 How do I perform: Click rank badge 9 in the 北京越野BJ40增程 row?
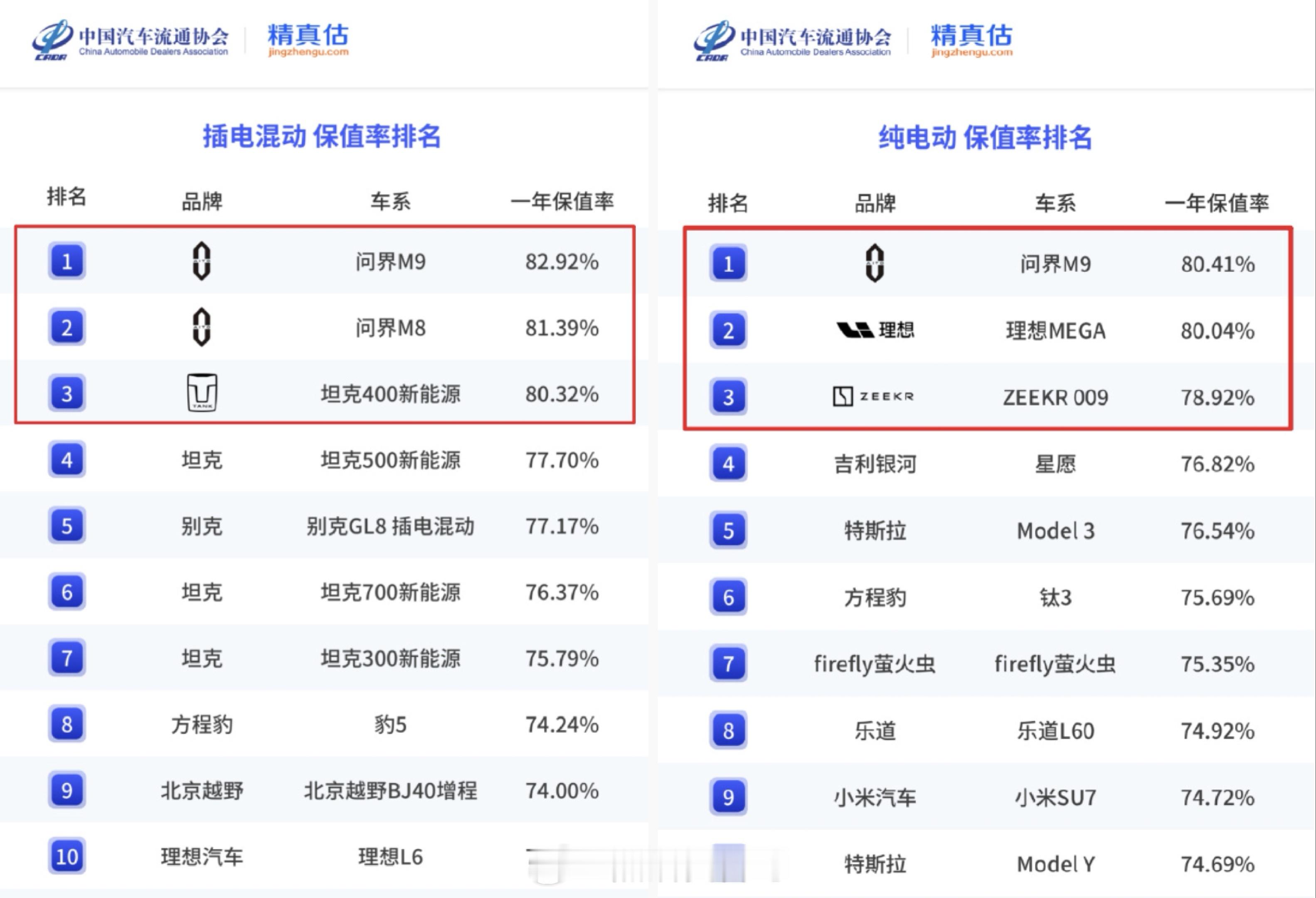click(67, 790)
